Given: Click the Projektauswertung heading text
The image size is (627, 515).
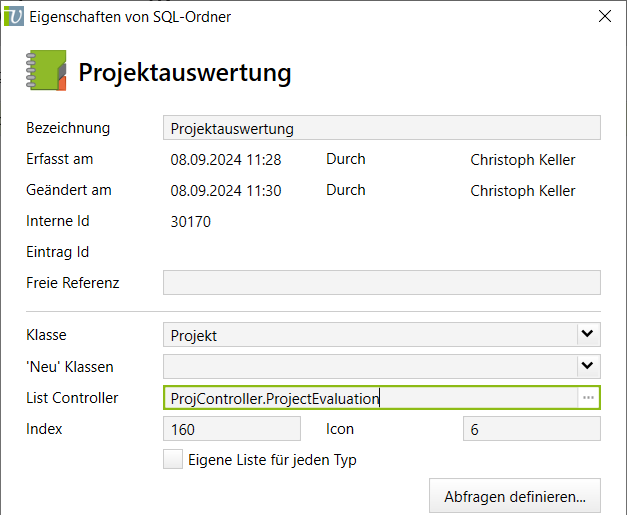Looking at the screenshot, I should (185, 73).
